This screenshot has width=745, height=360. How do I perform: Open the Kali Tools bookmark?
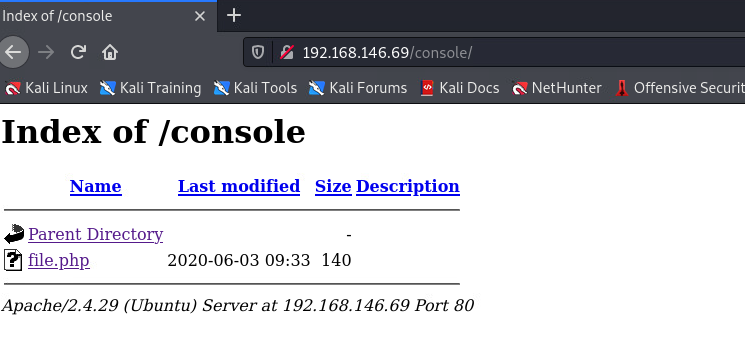click(x=256, y=88)
